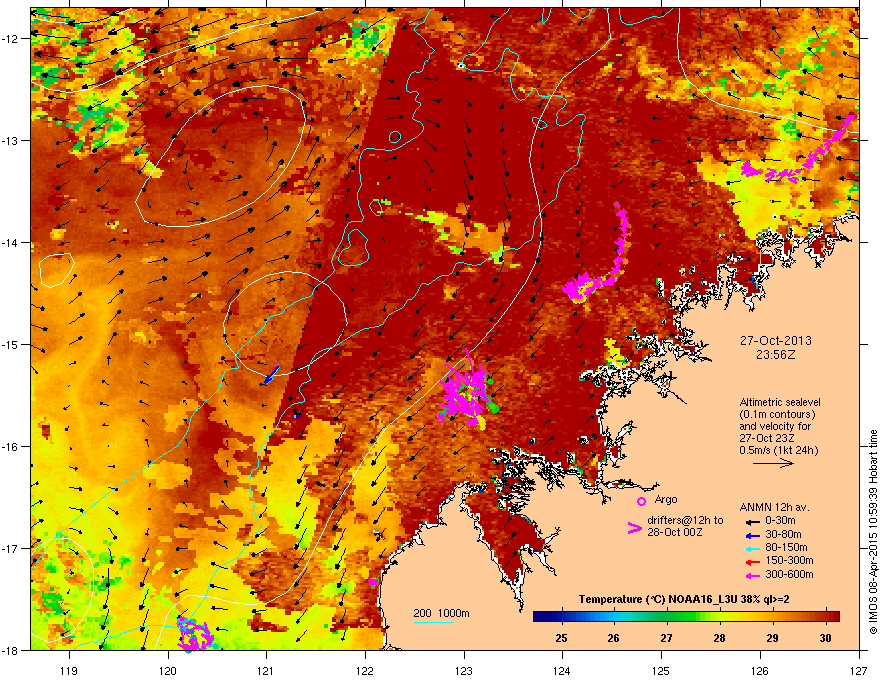Click the '28-Oct 00Z' legend text
This screenshot has height=680, width=880.
point(673,532)
